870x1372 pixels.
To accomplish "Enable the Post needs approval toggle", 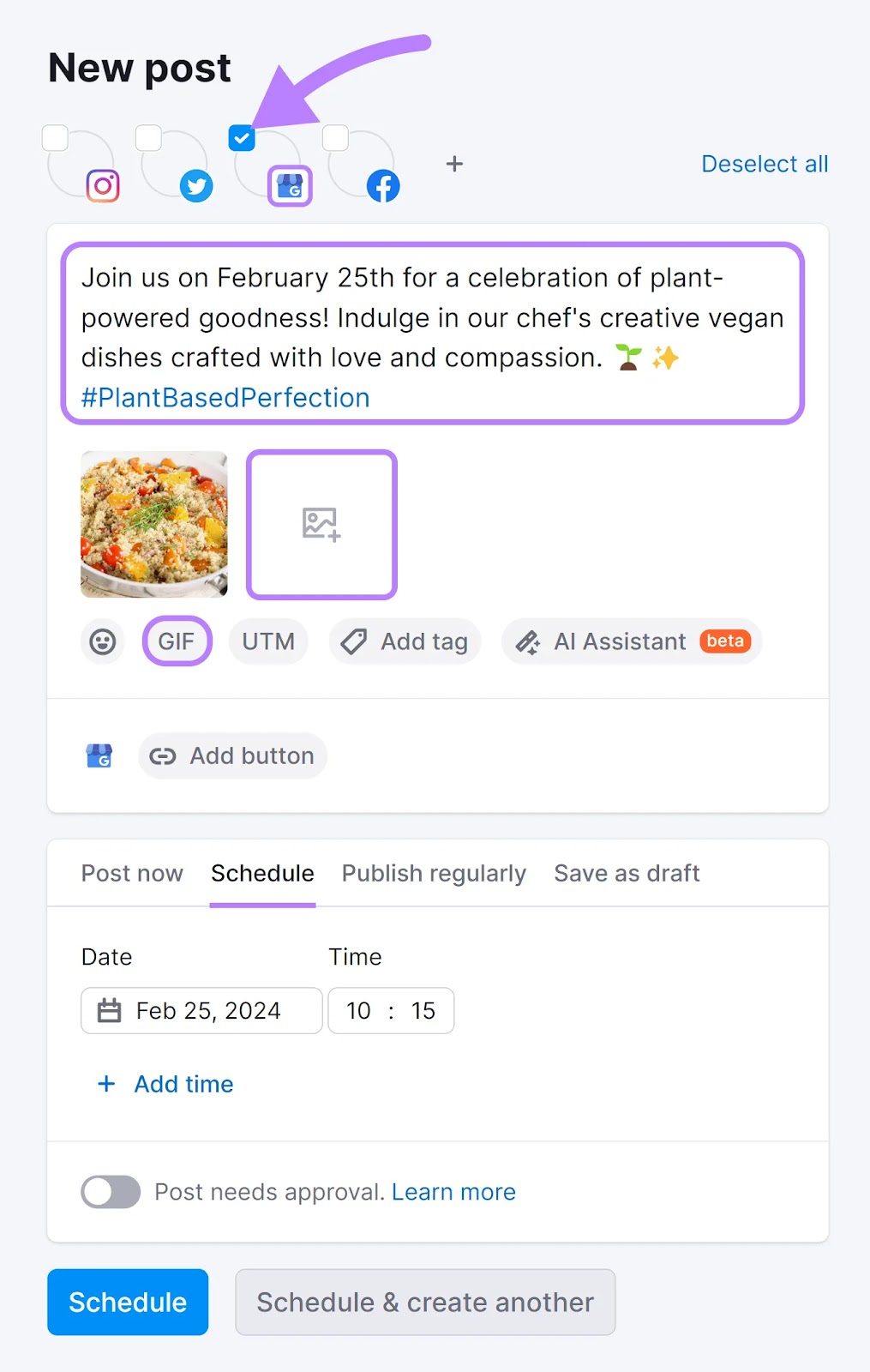I will pyautogui.click(x=110, y=1191).
